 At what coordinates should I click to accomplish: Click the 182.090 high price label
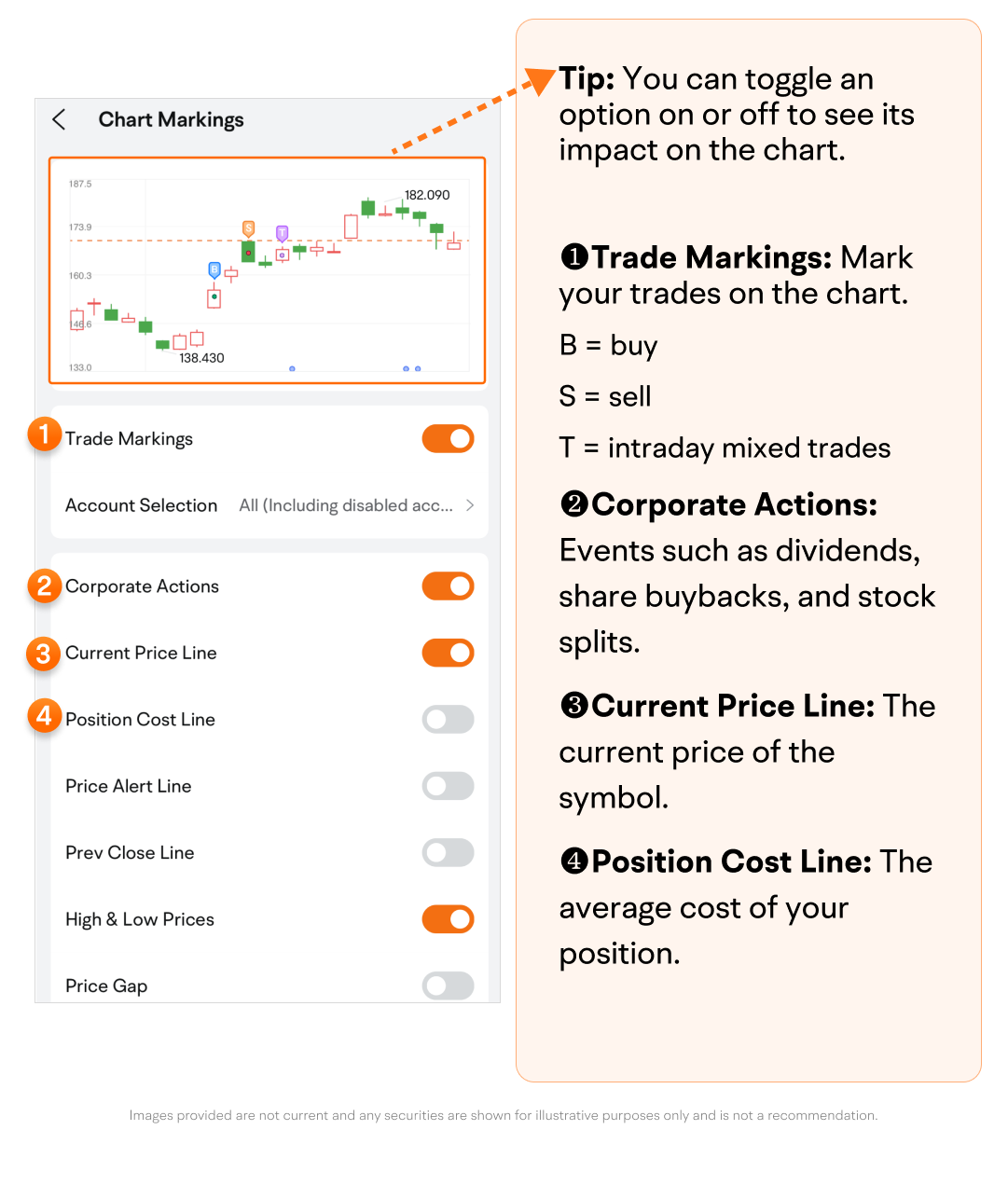(427, 195)
